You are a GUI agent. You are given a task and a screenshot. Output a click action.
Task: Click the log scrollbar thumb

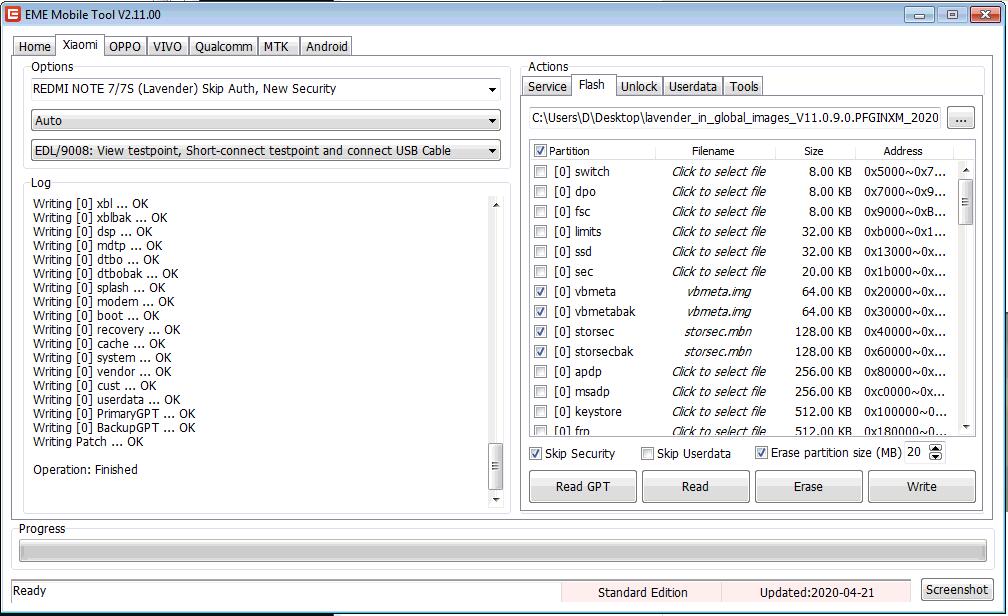click(x=496, y=466)
